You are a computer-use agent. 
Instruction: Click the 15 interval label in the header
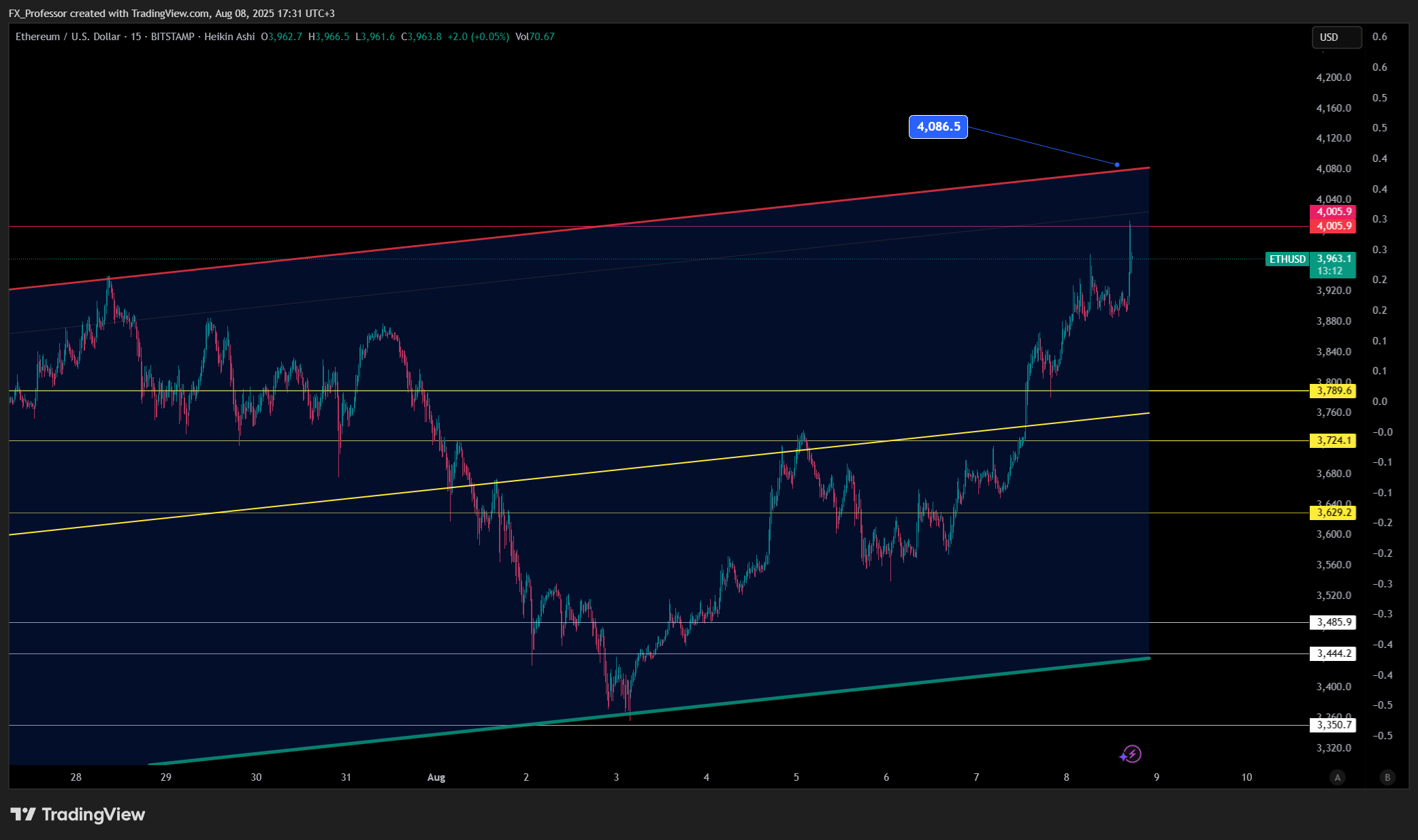point(136,37)
